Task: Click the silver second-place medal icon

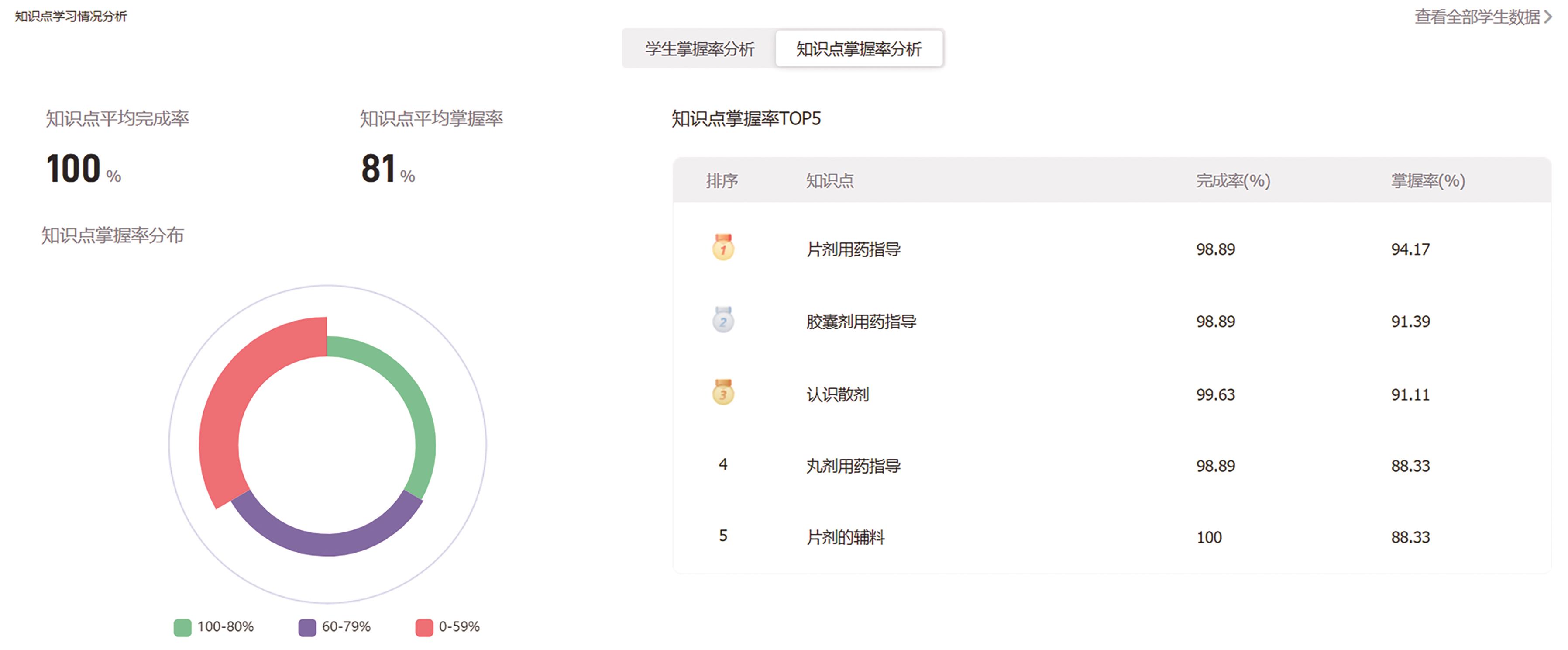Action: 722,320
